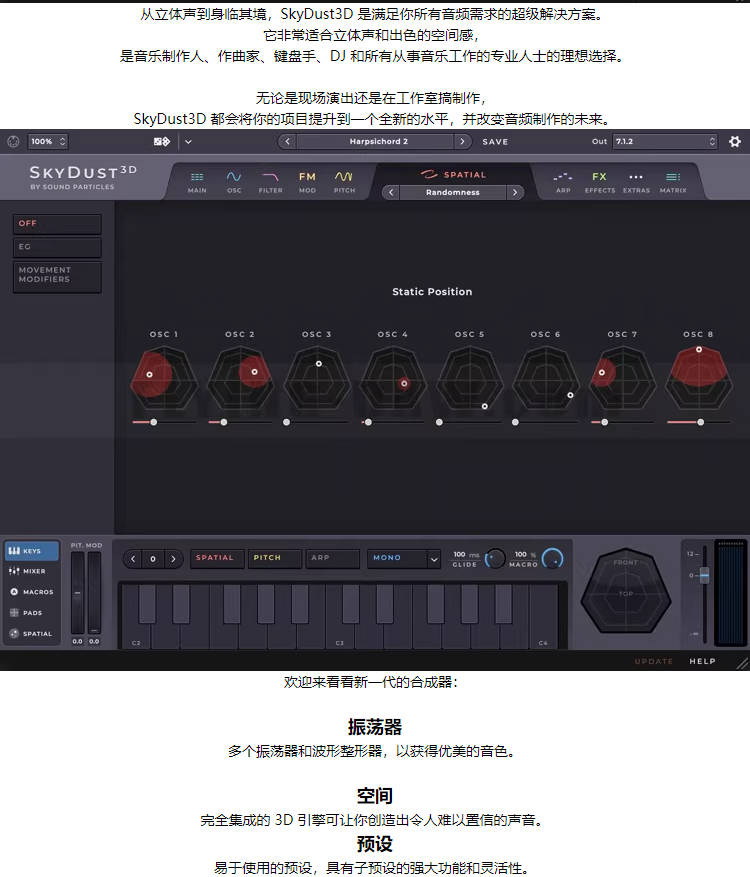
Task: Switch to the KEYS panel
Action: coord(31,551)
